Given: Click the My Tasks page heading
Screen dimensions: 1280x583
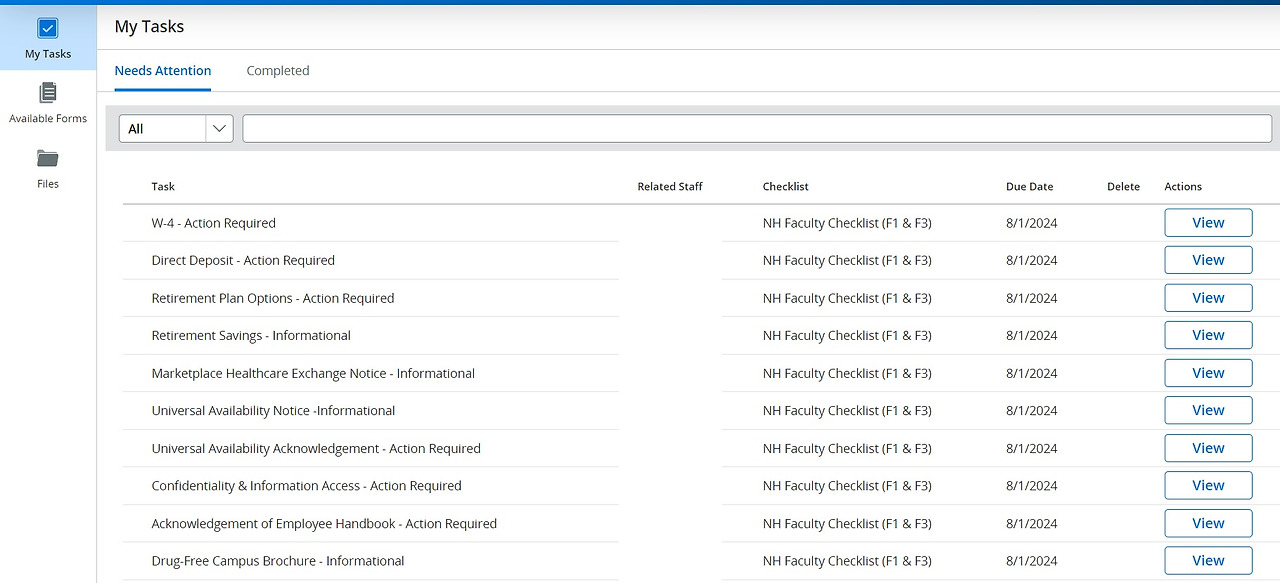Looking at the screenshot, I should [x=149, y=27].
